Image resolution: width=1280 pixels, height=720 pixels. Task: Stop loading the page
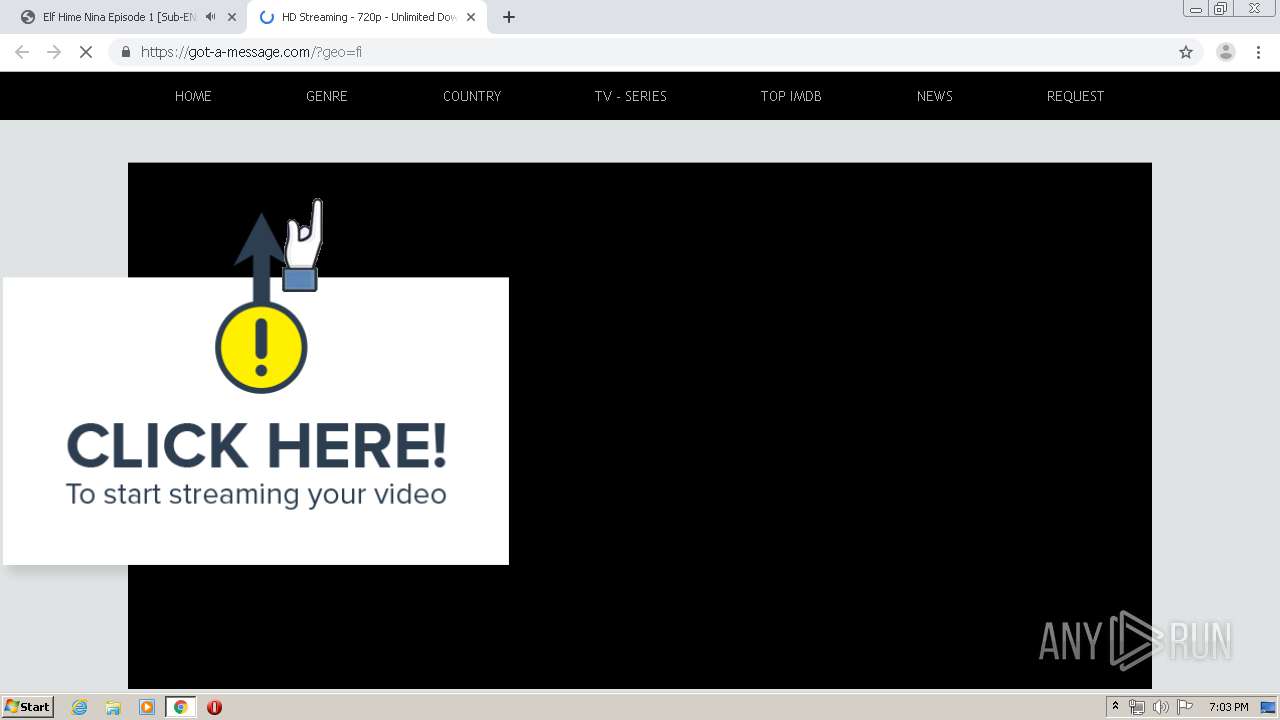tap(86, 52)
